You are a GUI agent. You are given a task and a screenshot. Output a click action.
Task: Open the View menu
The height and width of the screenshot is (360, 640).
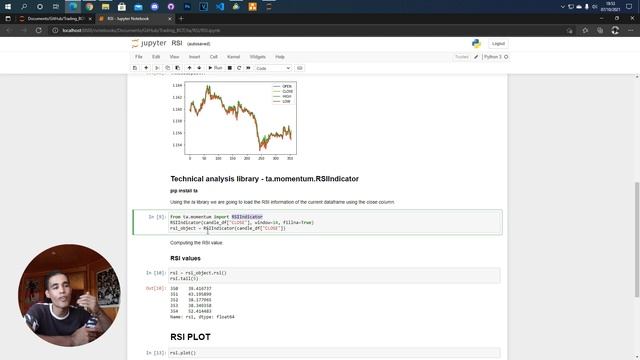[x=174, y=57]
